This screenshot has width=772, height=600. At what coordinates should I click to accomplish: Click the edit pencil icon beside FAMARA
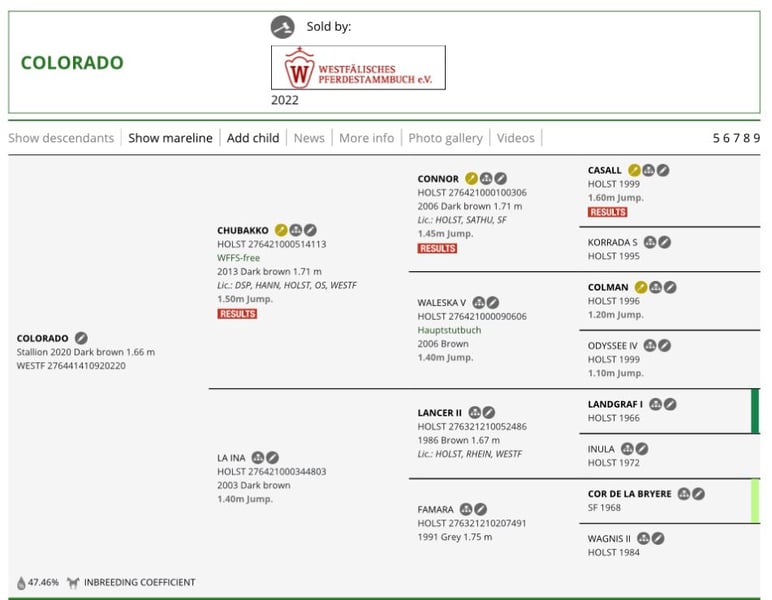click(x=481, y=509)
